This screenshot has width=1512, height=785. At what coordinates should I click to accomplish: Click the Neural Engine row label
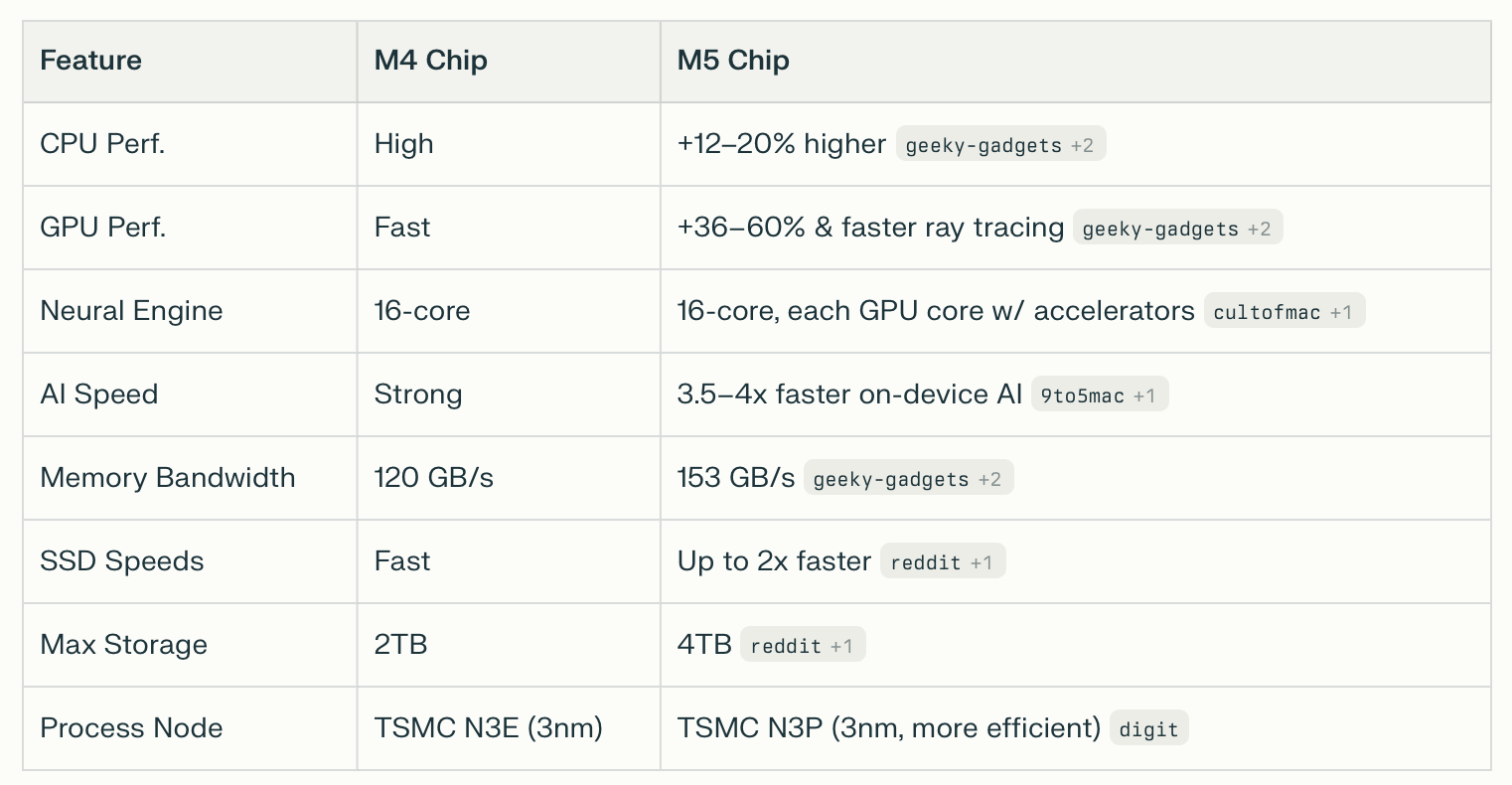(x=131, y=311)
